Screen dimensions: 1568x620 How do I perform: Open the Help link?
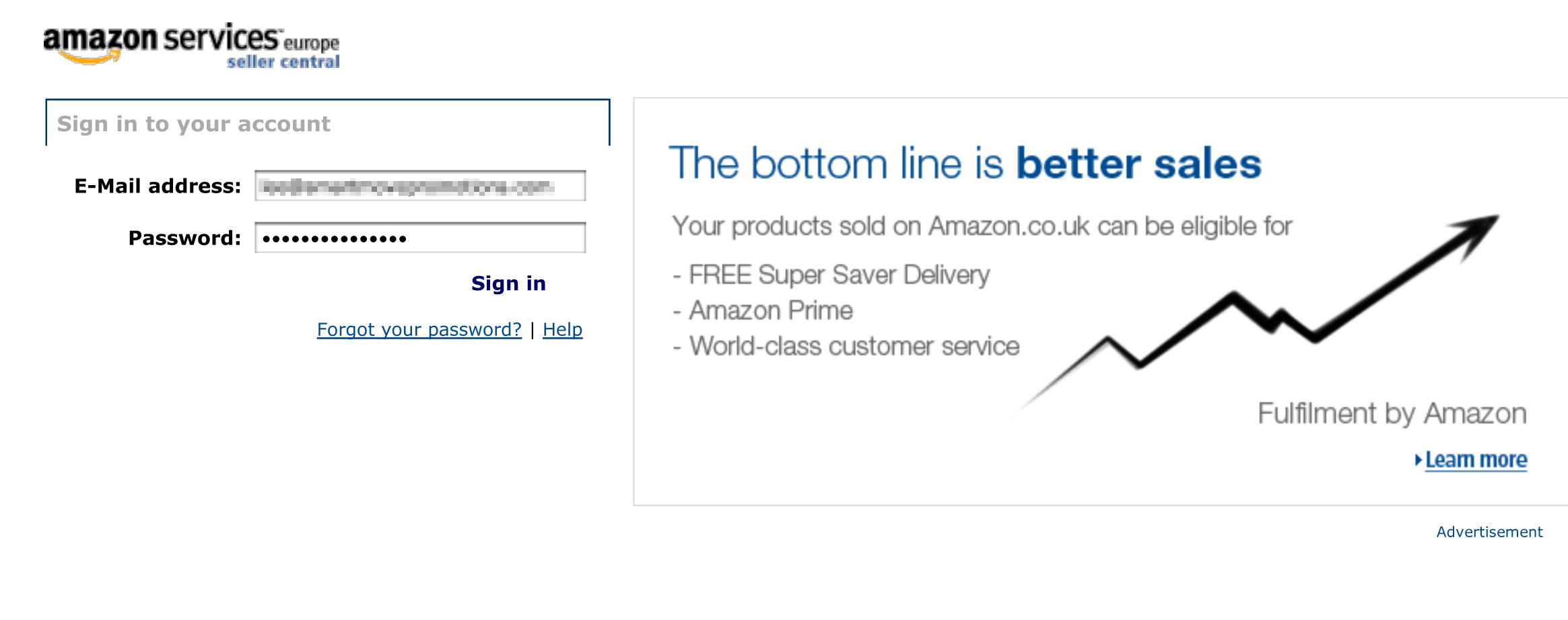point(562,329)
